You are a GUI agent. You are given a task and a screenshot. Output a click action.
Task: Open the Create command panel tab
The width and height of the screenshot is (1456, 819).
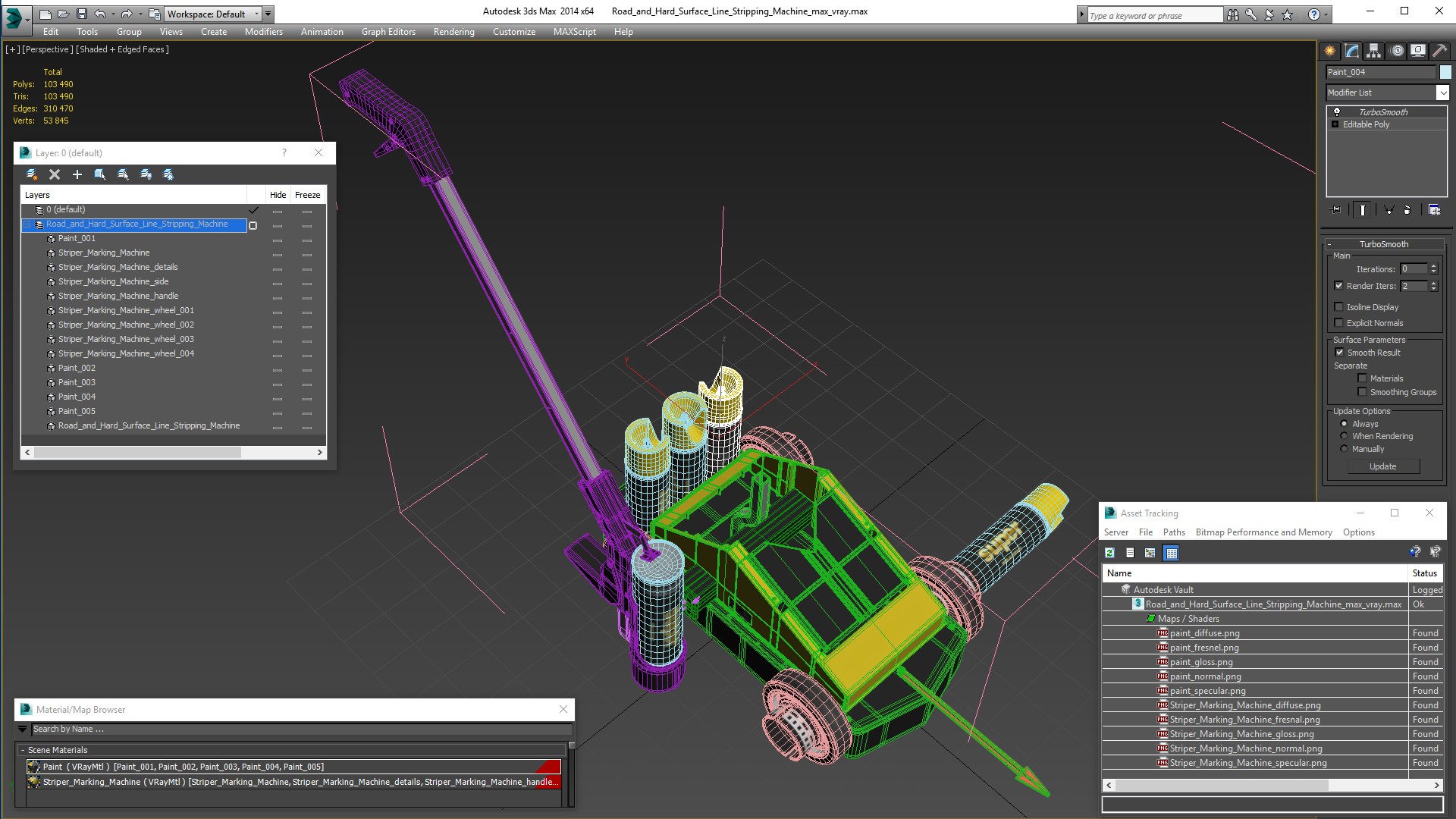1330,51
